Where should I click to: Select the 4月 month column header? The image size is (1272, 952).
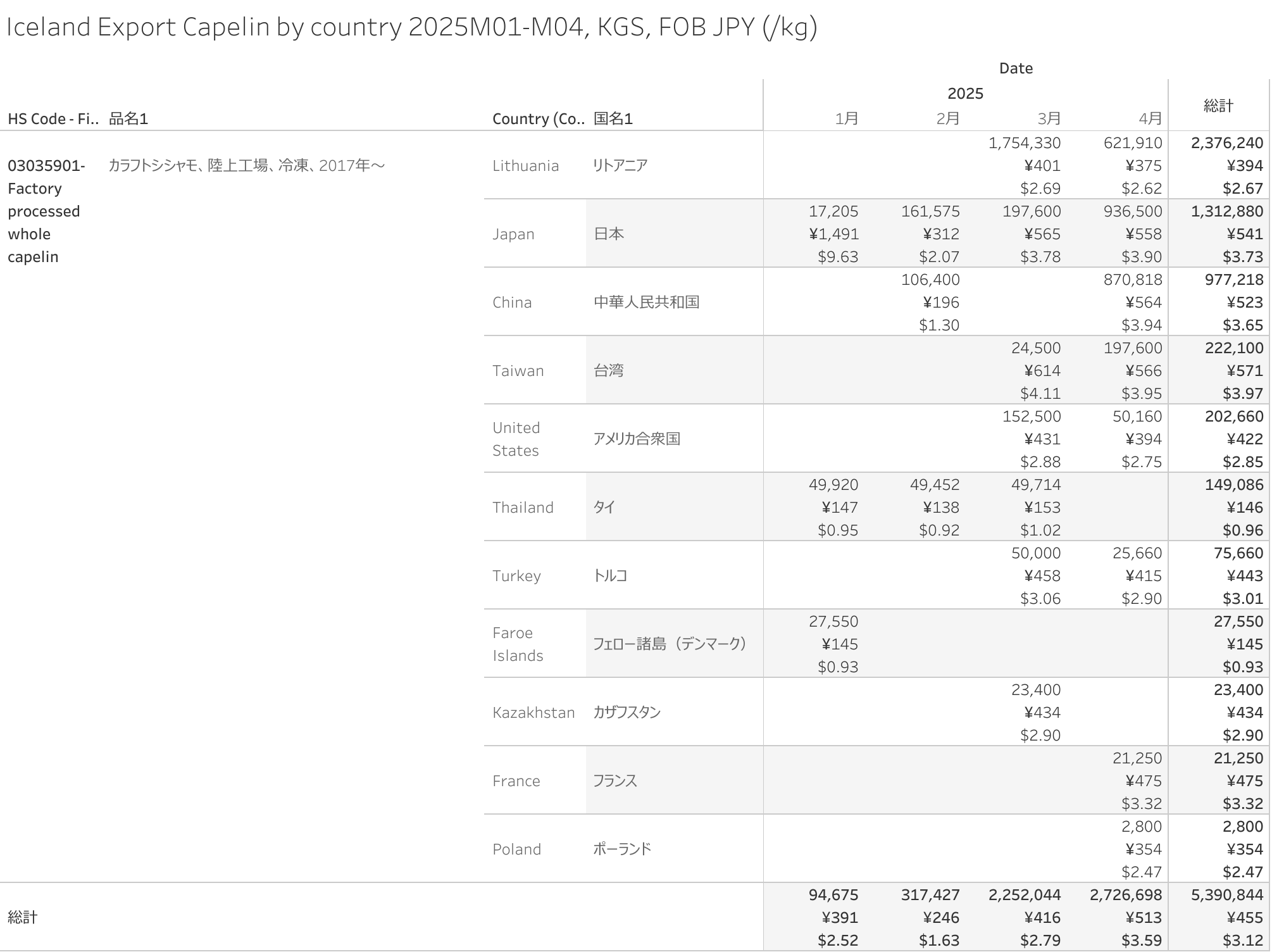[x=1150, y=118]
